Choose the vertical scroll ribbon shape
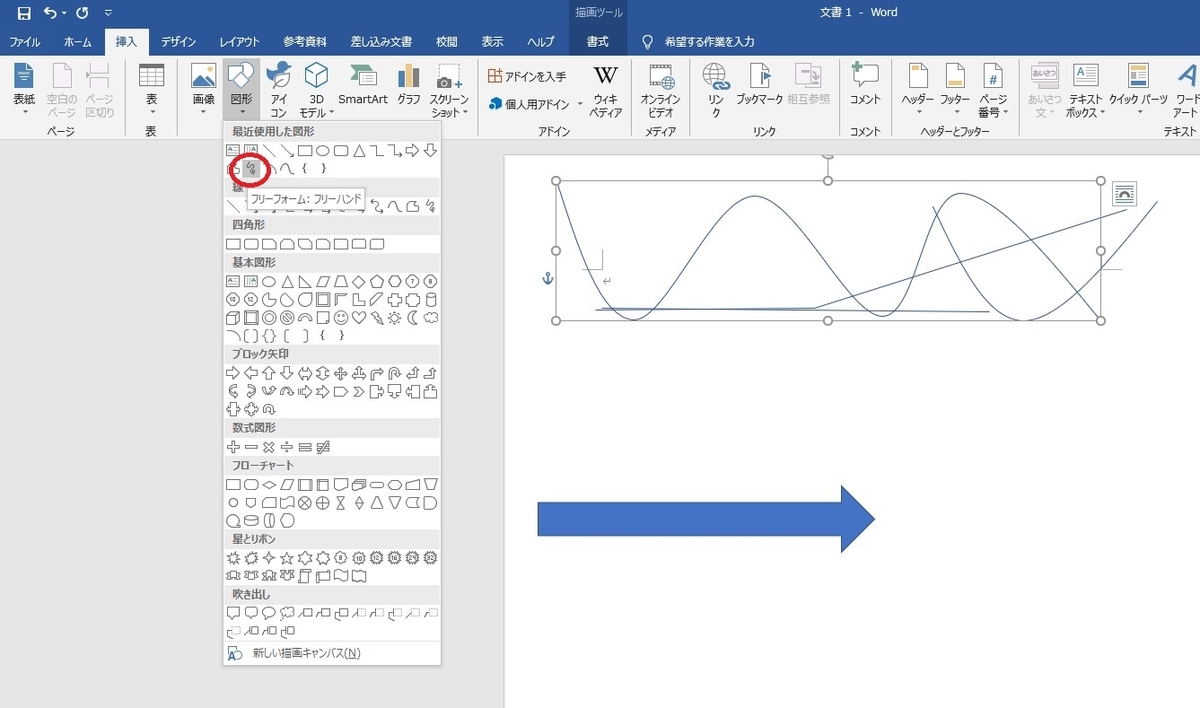The image size is (1200, 708). pos(305,576)
